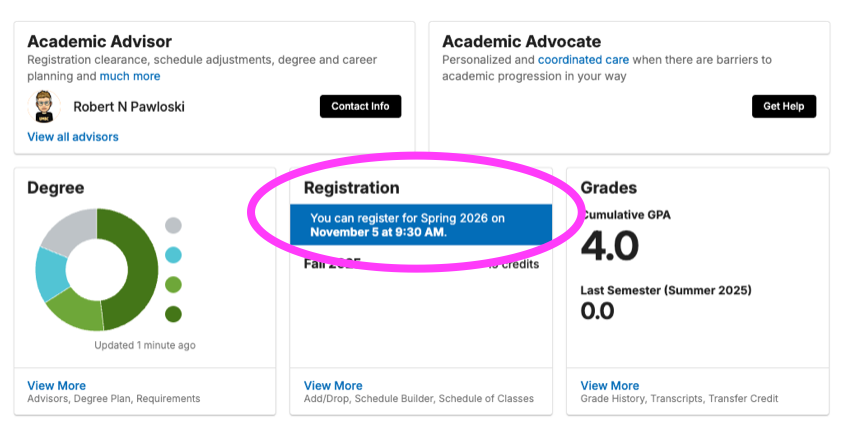Viewport: 846px width, 433px height.
Task: Open the View all advisors link
Action: 73,137
